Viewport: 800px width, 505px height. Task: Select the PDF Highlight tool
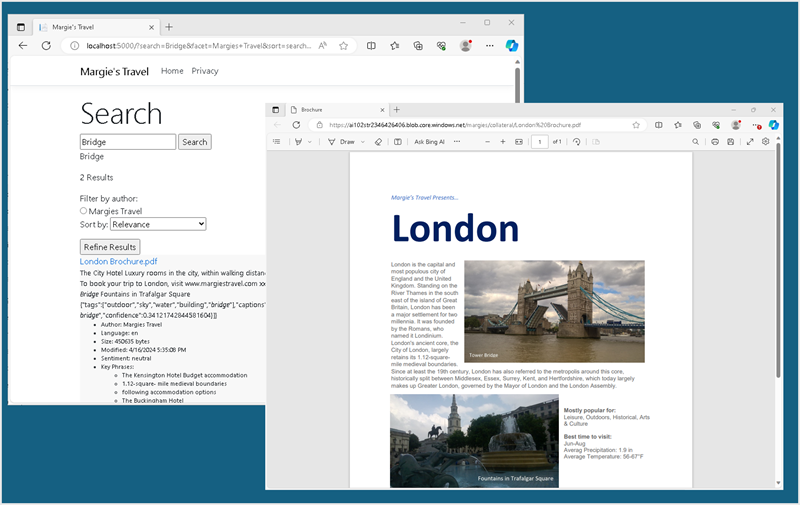tap(298, 142)
